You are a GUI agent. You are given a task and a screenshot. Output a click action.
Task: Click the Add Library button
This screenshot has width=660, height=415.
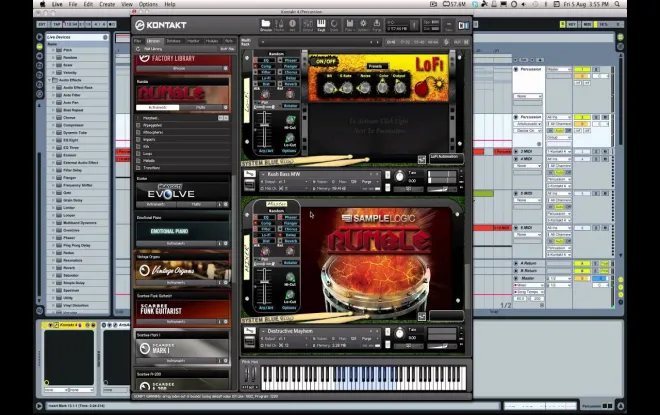[154, 49]
